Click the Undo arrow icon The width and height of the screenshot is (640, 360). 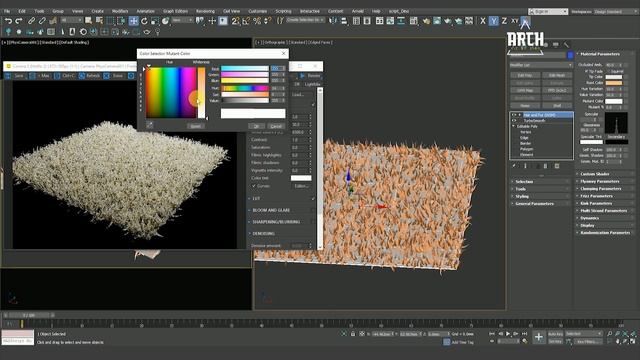(x=8, y=20)
